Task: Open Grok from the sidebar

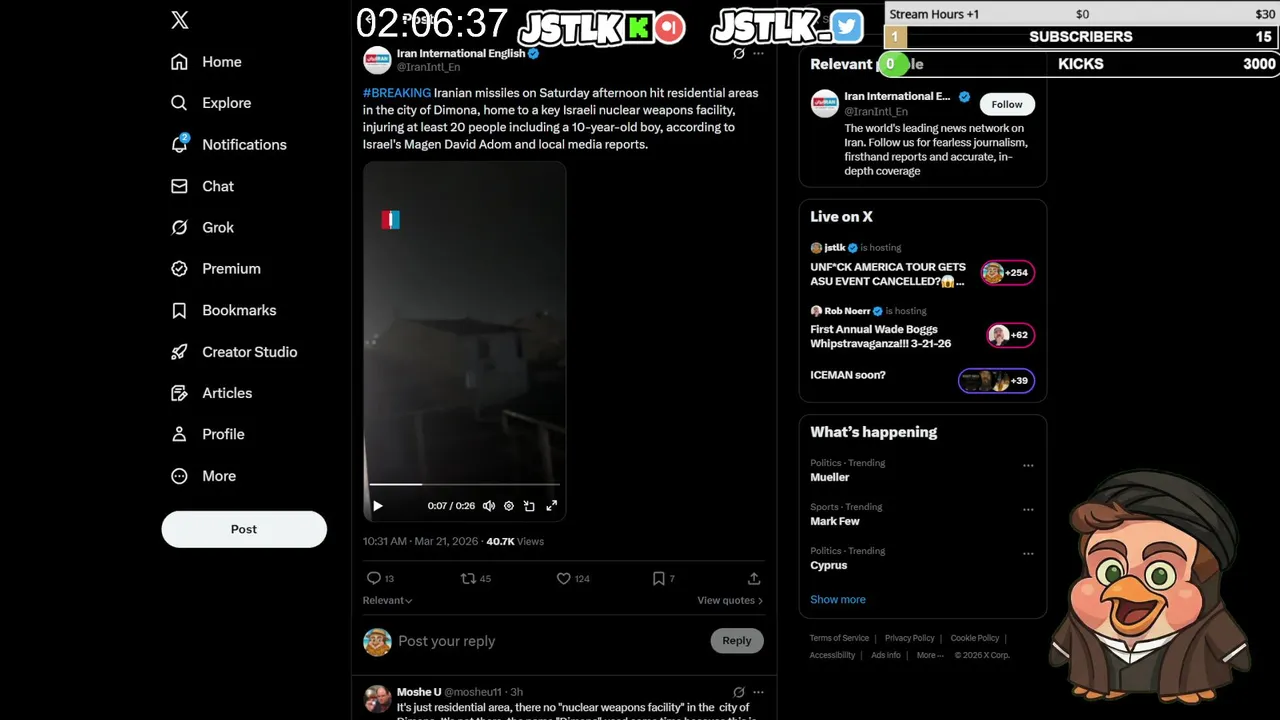Action: coord(203,228)
